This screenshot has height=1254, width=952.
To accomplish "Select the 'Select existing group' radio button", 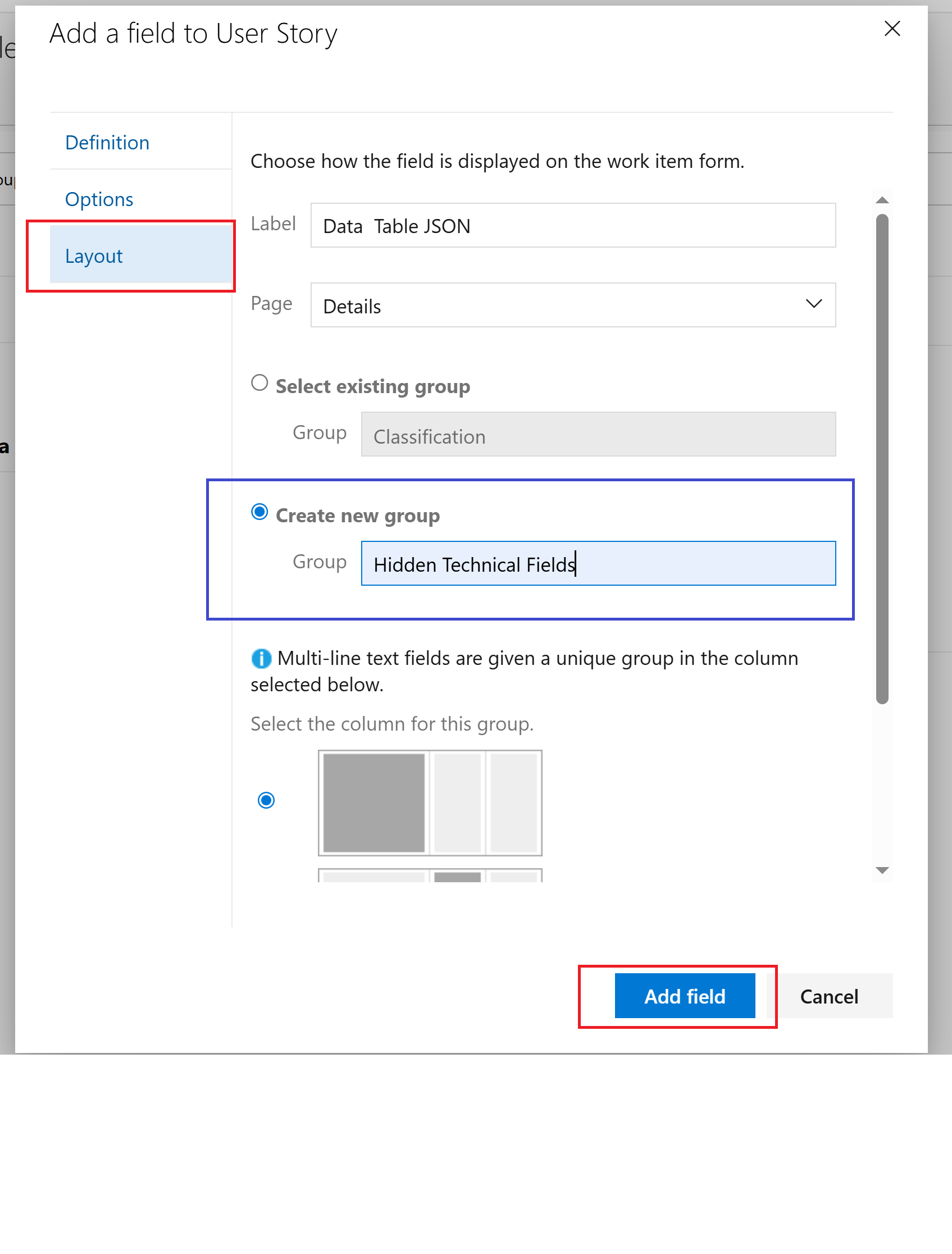I will (259, 382).
